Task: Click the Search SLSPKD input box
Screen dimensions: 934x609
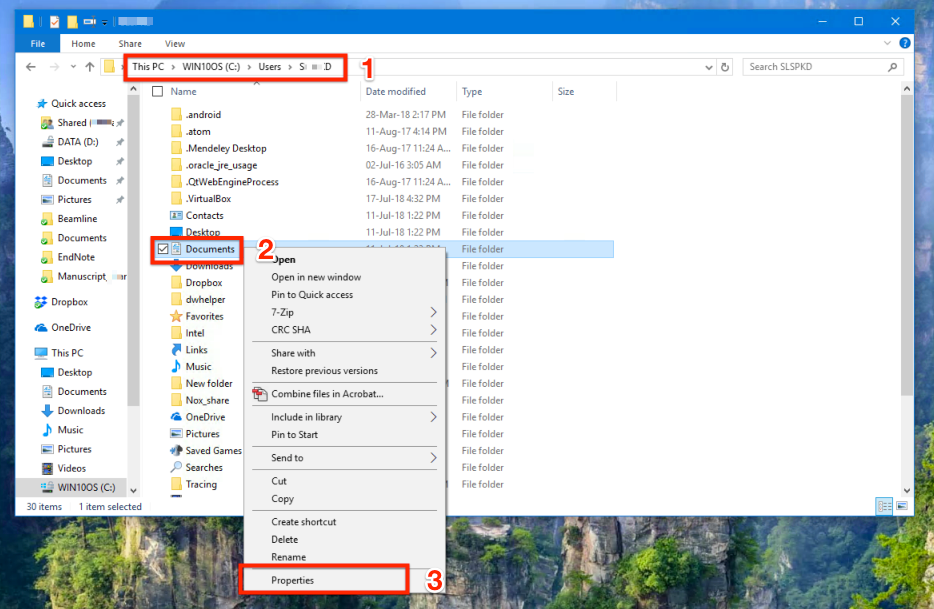Action: 815,67
